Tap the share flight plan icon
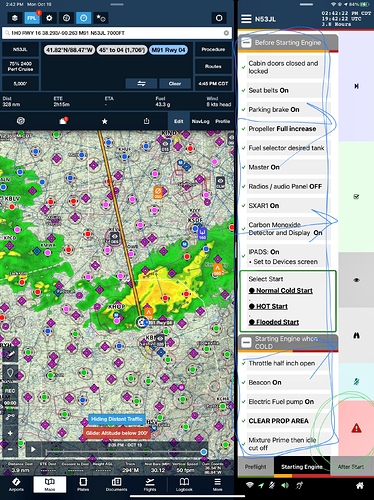374x500 pixels. point(146,121)
